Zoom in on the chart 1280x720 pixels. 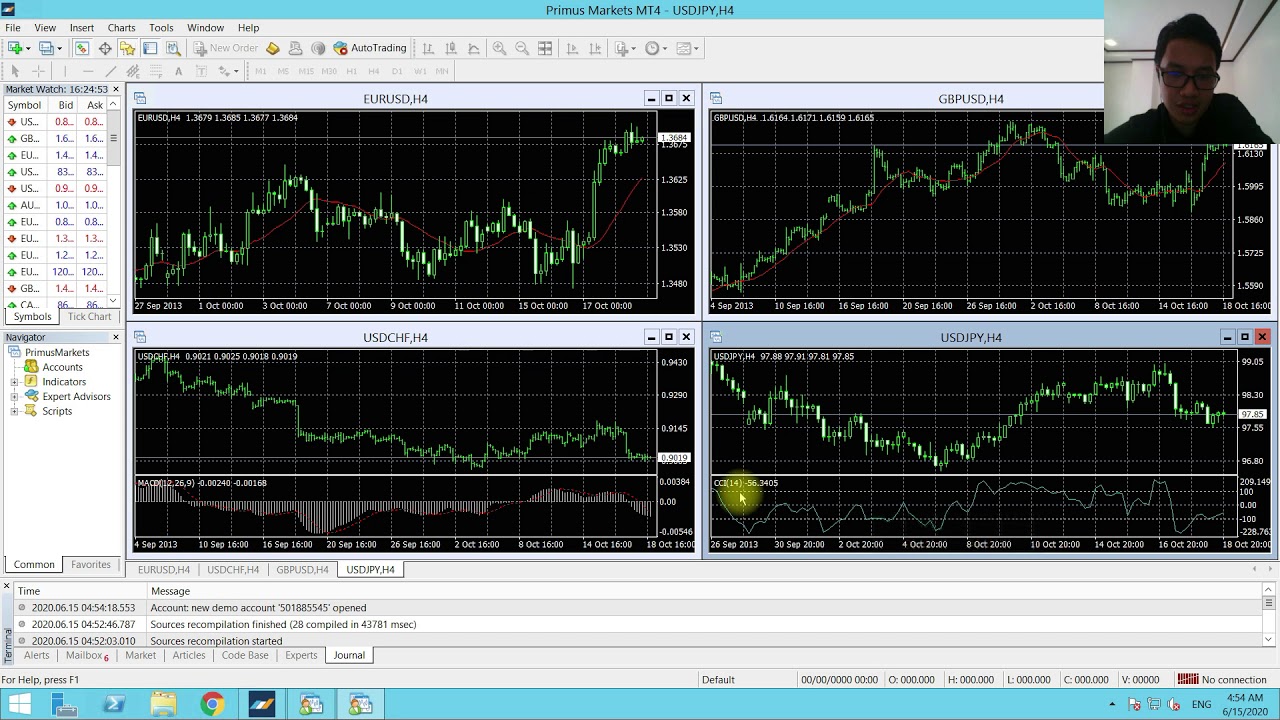pyautogui.click(x=499, y=48)
